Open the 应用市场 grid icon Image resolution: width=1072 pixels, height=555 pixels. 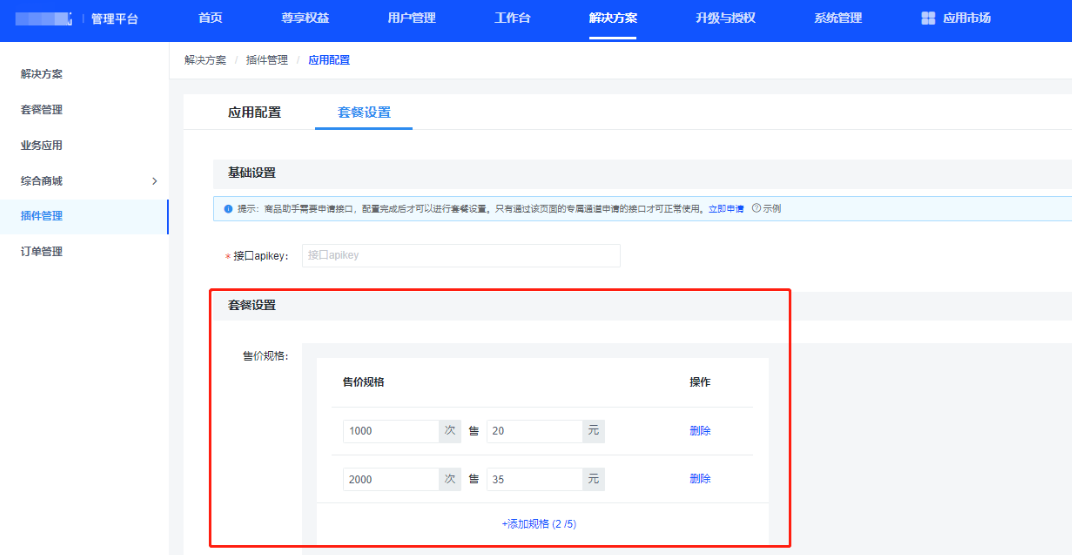point(928,18)
